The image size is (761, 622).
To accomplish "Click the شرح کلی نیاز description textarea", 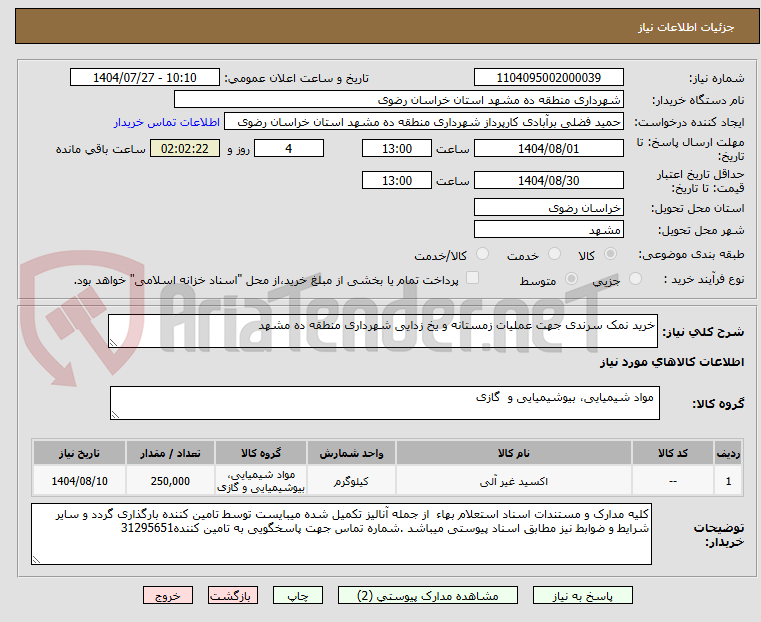I will coord(383,331).
